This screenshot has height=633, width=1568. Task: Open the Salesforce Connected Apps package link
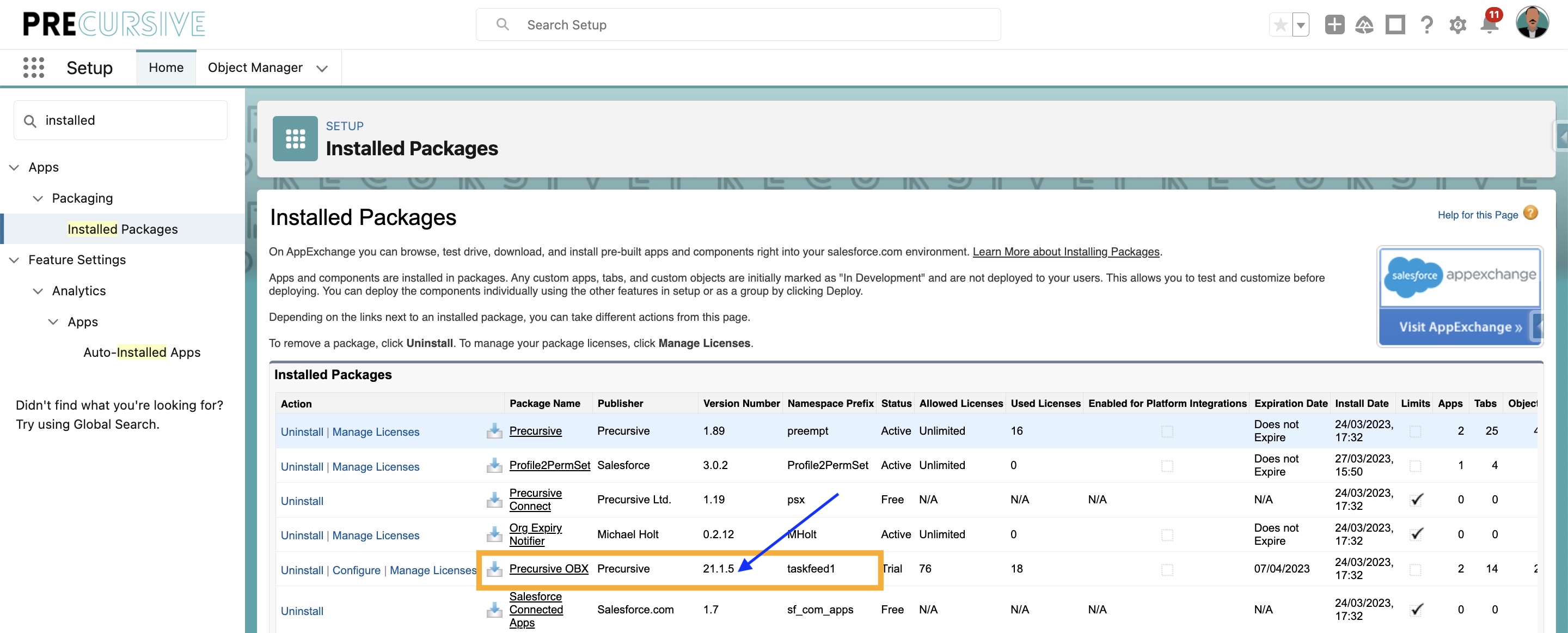pyautogui.click(x=536, y=610)
